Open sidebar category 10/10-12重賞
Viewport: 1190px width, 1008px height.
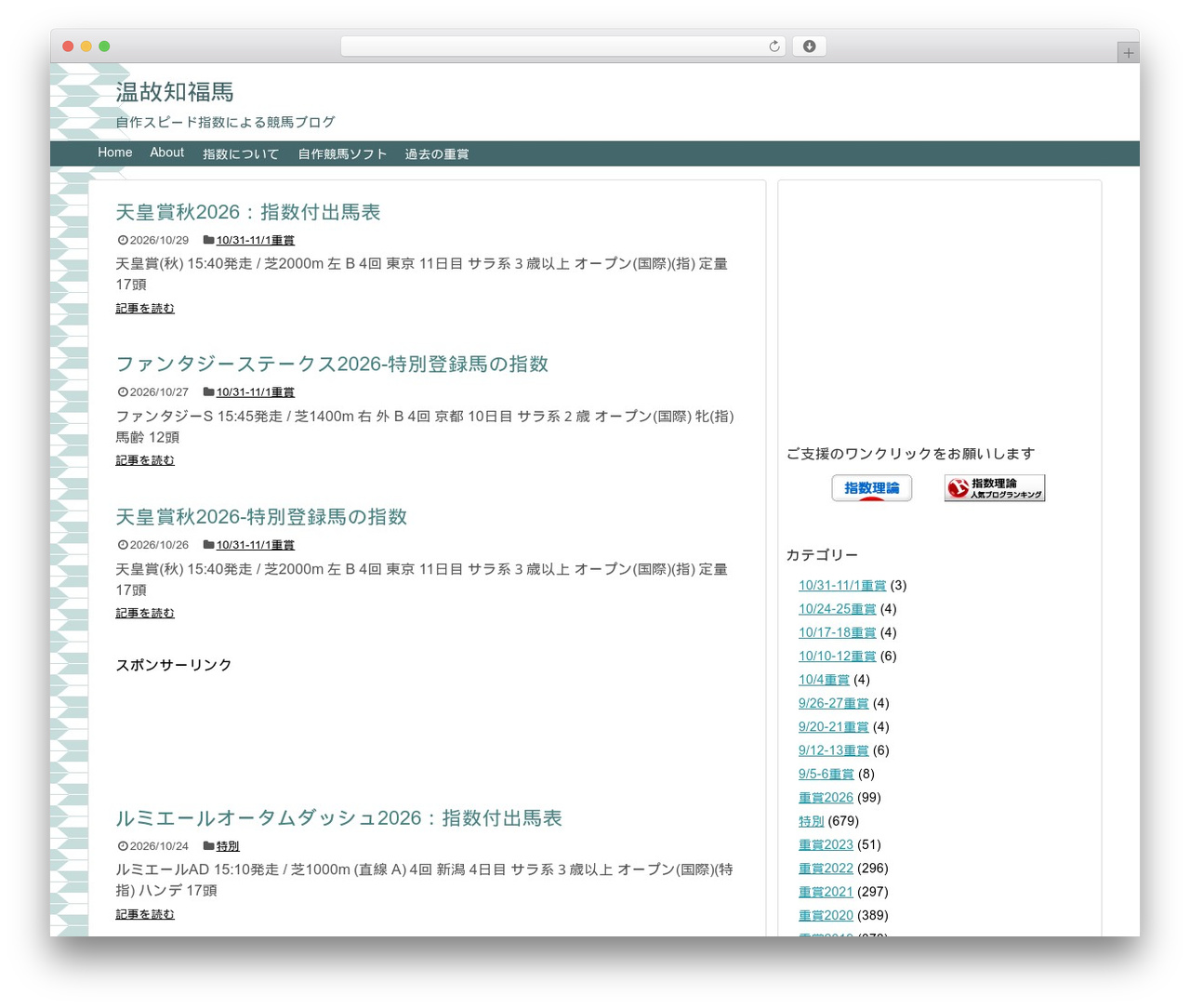(838, 656)
